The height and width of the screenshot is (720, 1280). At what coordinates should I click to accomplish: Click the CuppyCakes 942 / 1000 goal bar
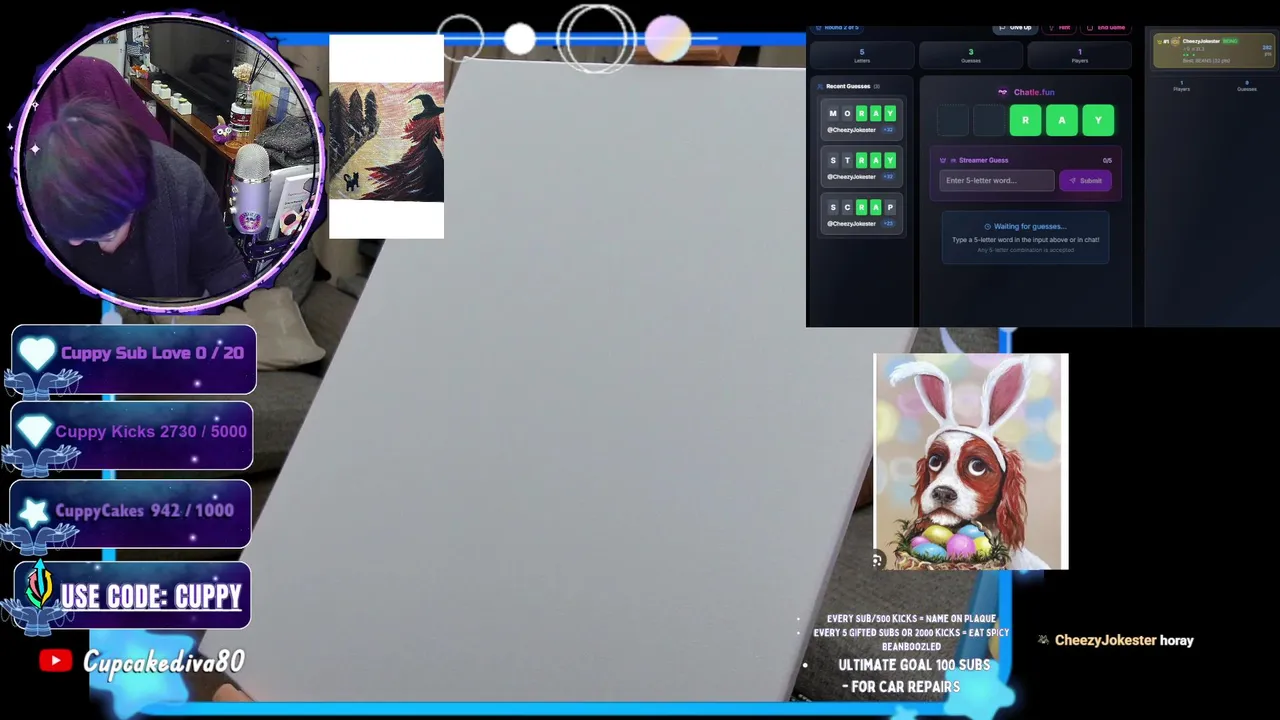pyautogui.click(x=131, y=514)
